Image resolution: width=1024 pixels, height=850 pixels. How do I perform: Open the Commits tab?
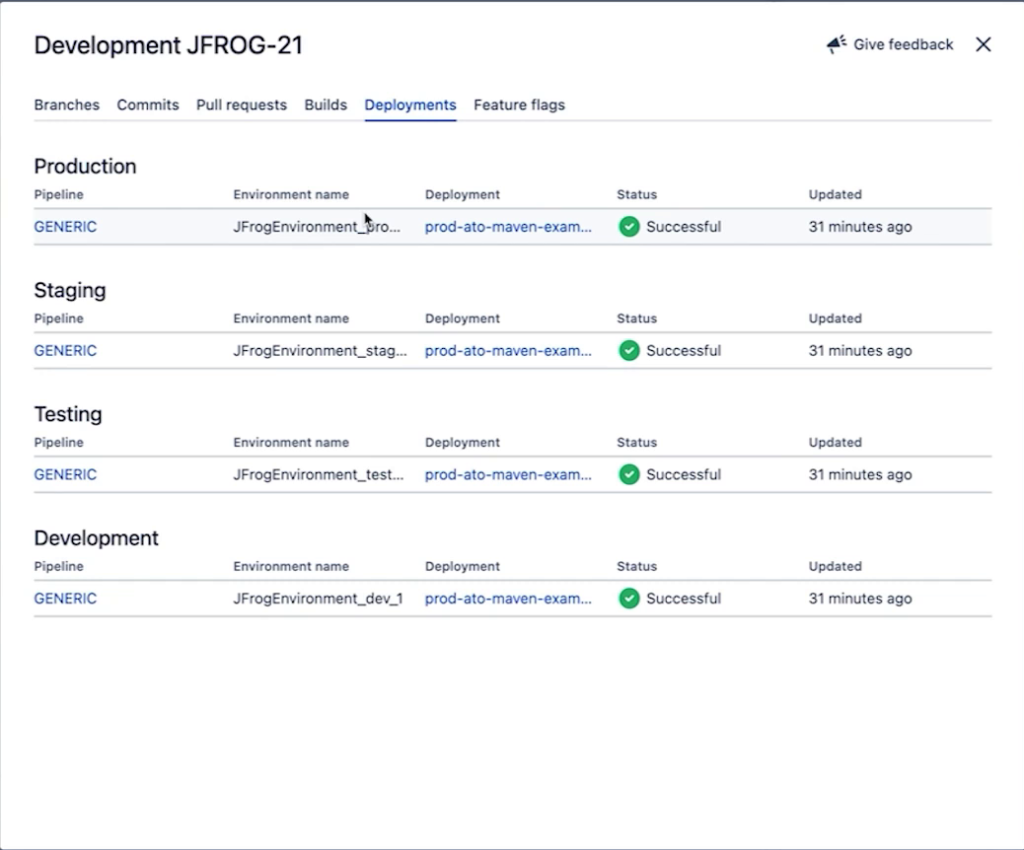[x=148, y=105]
